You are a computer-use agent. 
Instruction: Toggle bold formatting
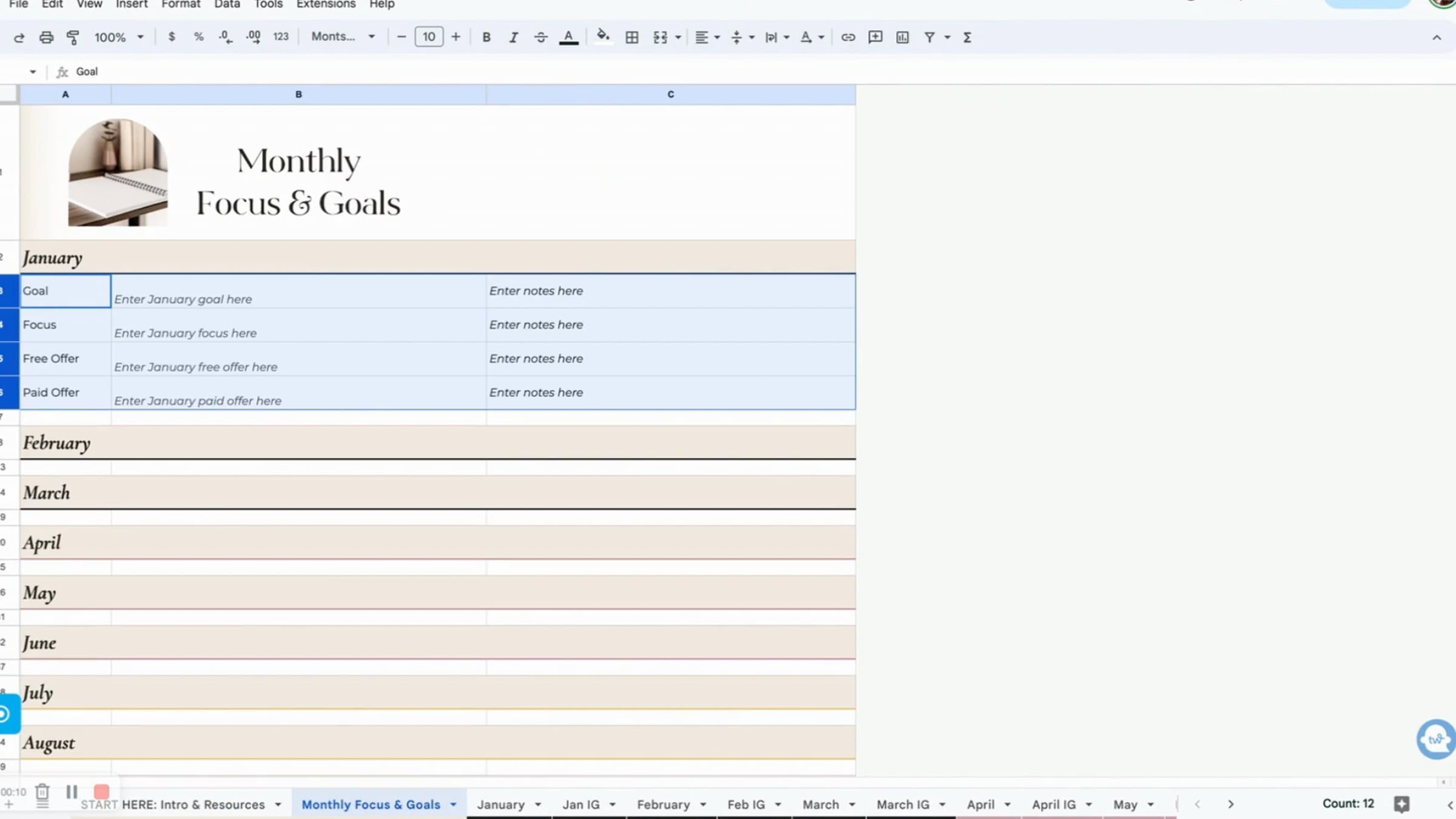pos(486,37)
